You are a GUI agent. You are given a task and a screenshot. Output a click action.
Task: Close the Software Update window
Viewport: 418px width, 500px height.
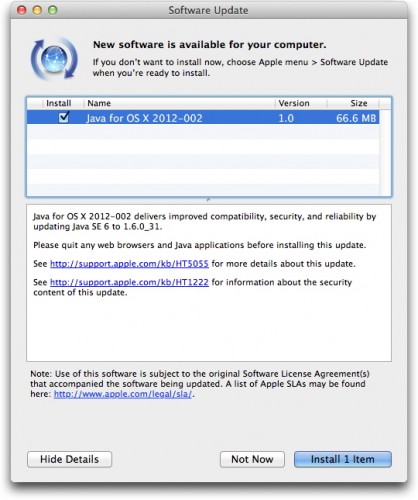pyautogui.click(x=22, y=10)
